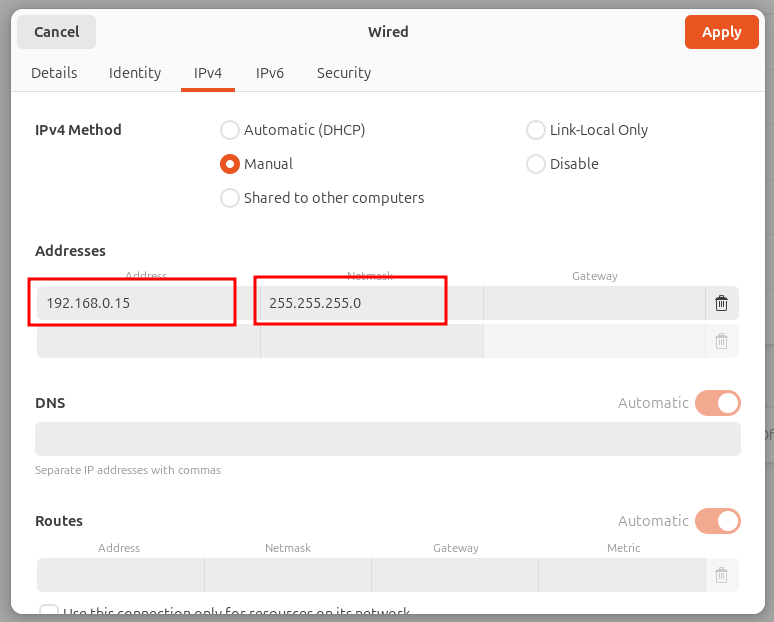The height and width of the screenshot is (622, 774).
Task: Click the DNS servers input field
Action: click(x=388, y=439)
